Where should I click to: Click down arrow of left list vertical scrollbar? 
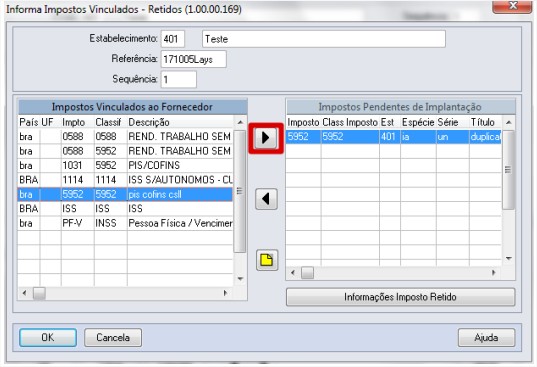(240, 279)
